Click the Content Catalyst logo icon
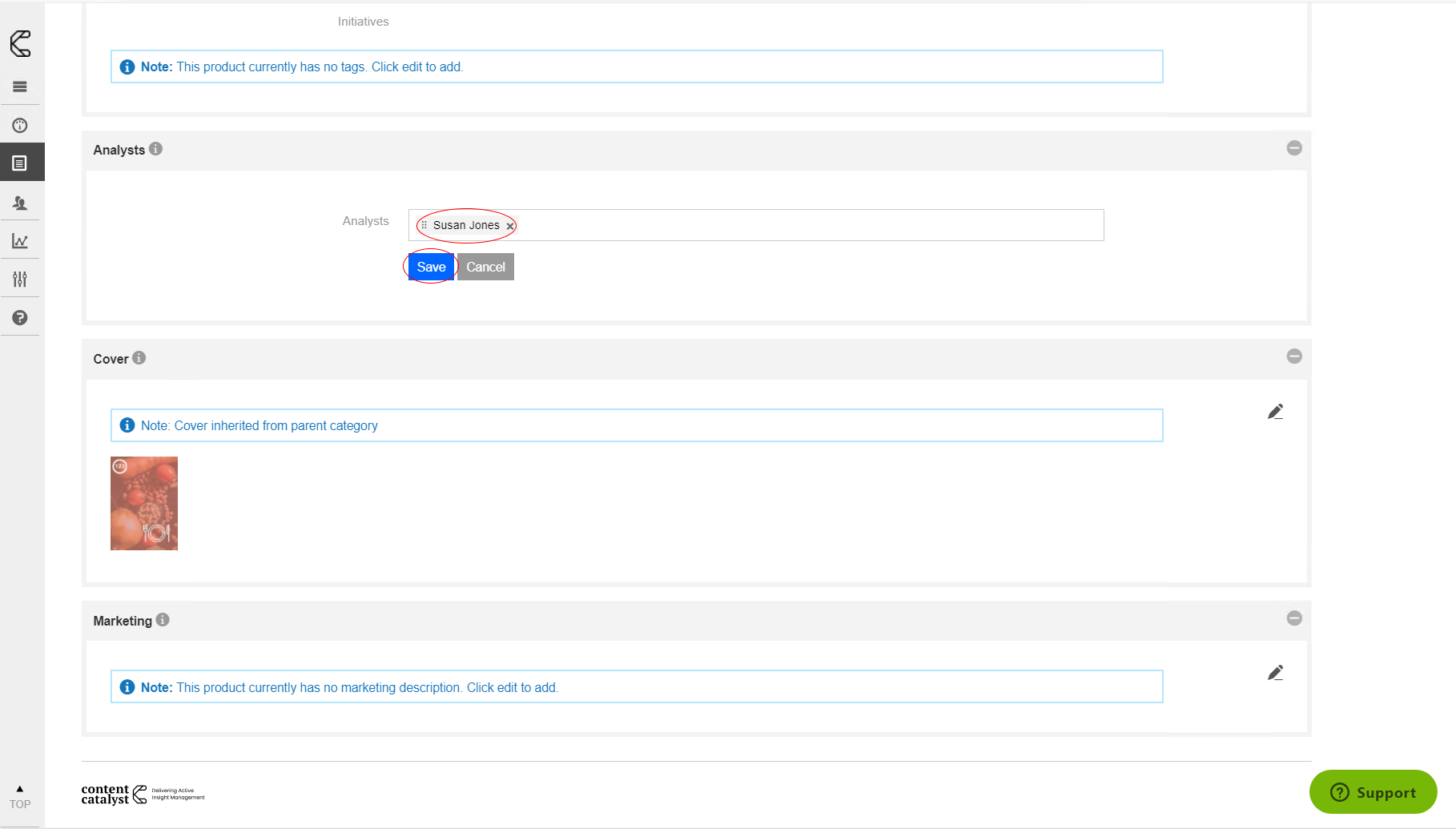Screen dimensions: 1456x829 (x=21, y=43)
